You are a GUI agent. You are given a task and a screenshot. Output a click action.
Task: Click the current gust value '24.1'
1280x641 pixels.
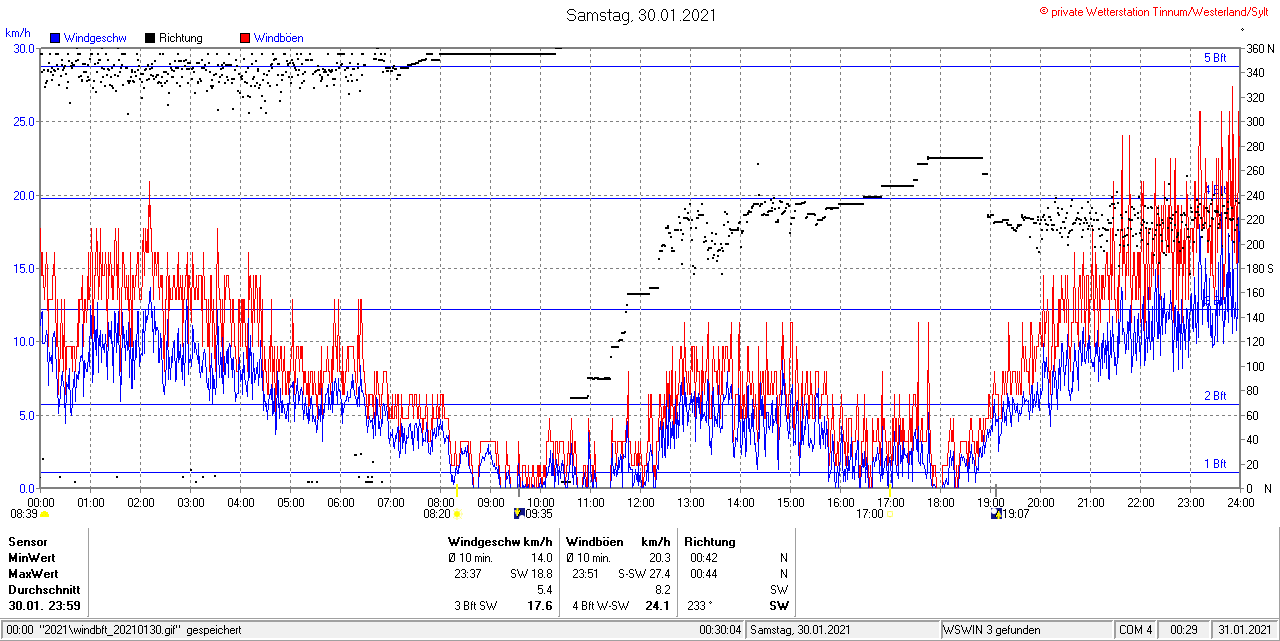[656, 606]
